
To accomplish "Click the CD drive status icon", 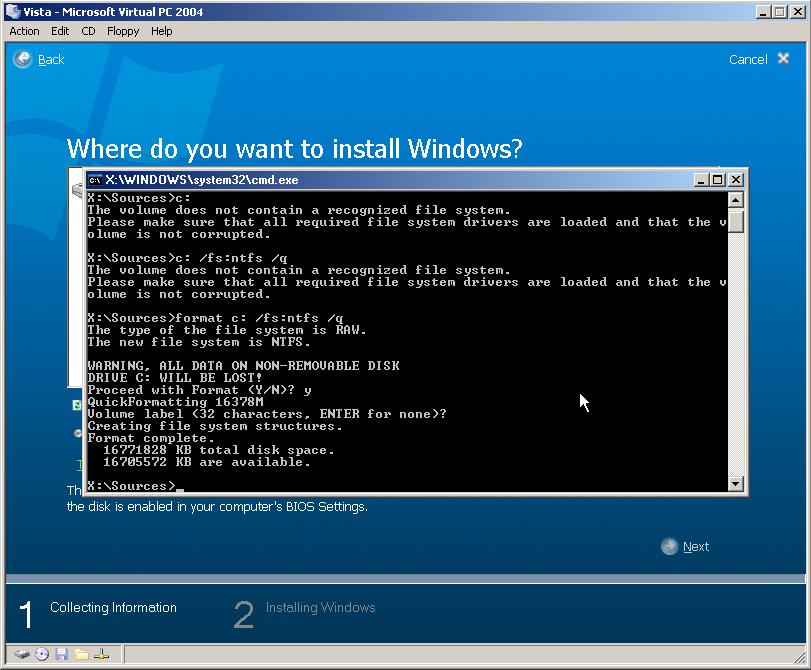I will coord(42,654).
